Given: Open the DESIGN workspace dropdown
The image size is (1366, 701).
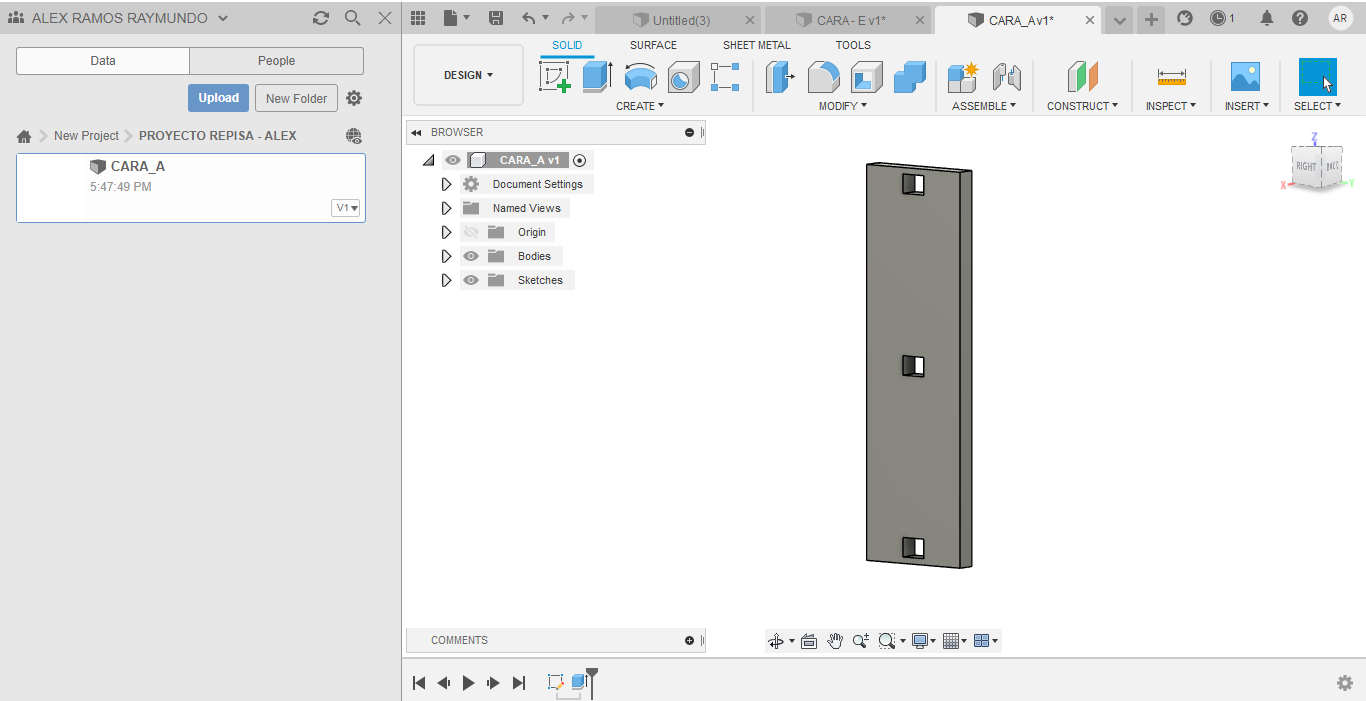Looking at the screenshot, I should click(x=468, y=75).
